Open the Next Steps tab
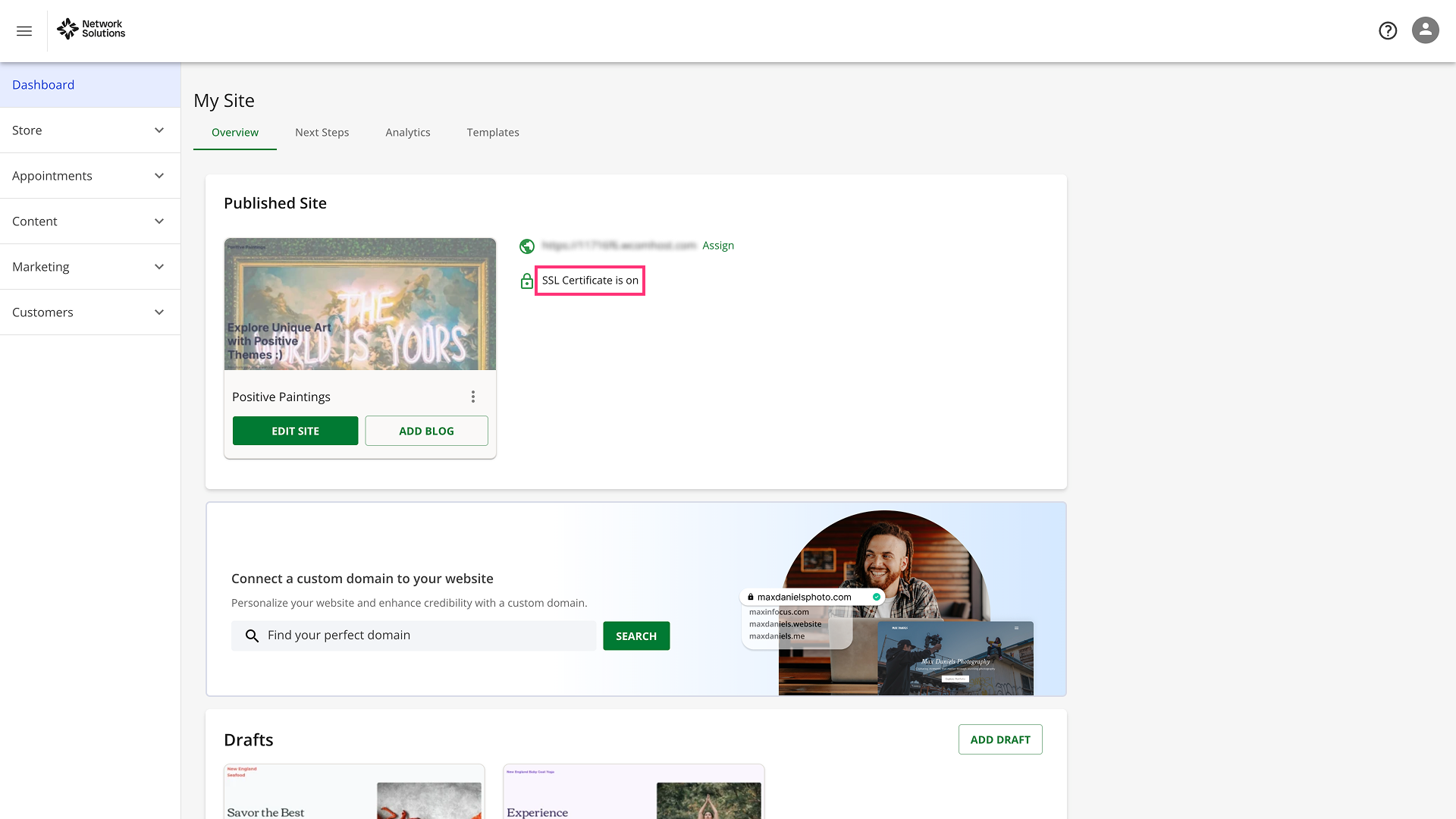This screenshot has height=819, width=1456. pyautogui.click(x=322, y=133)
